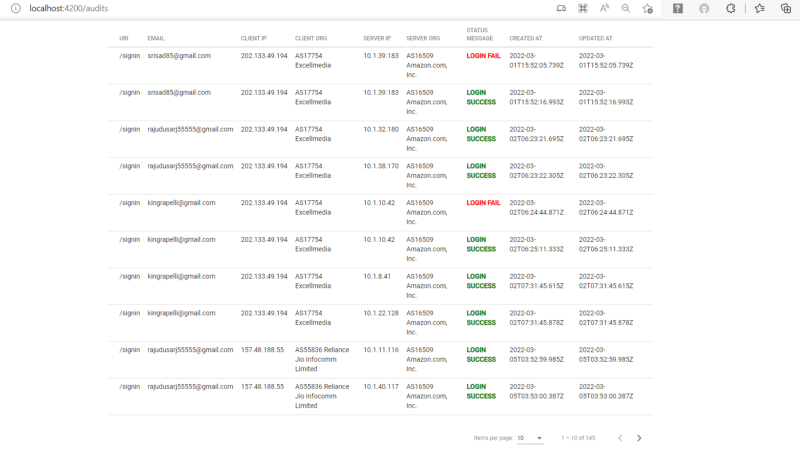Click the UPDATED AT column header

595,38
